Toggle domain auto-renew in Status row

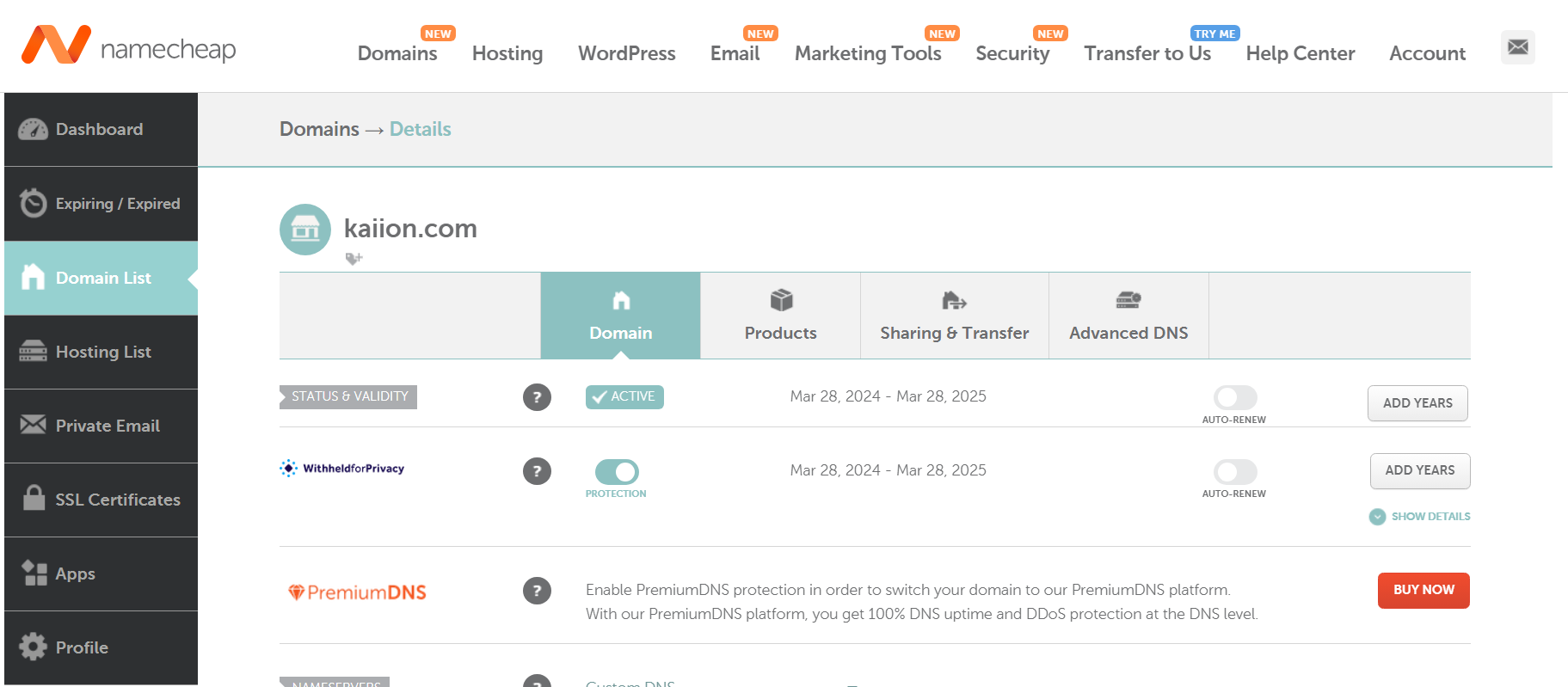(x=1235, y=397)
